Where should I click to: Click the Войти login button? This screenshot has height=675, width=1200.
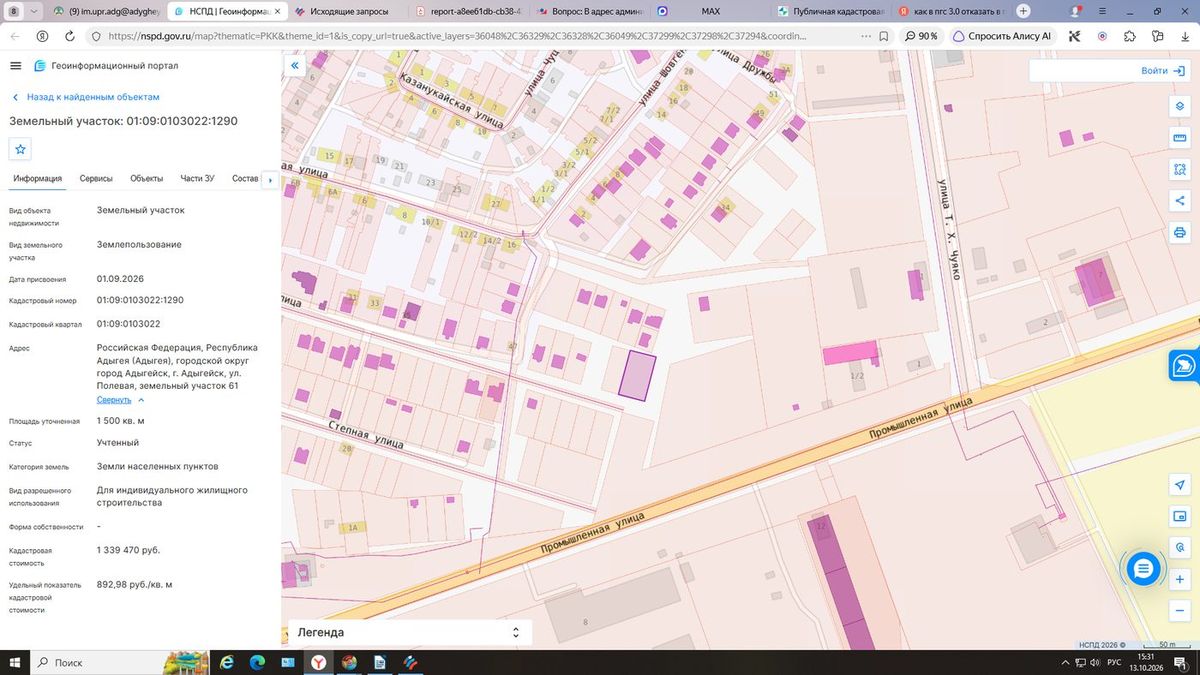[x=1161, y=71]
